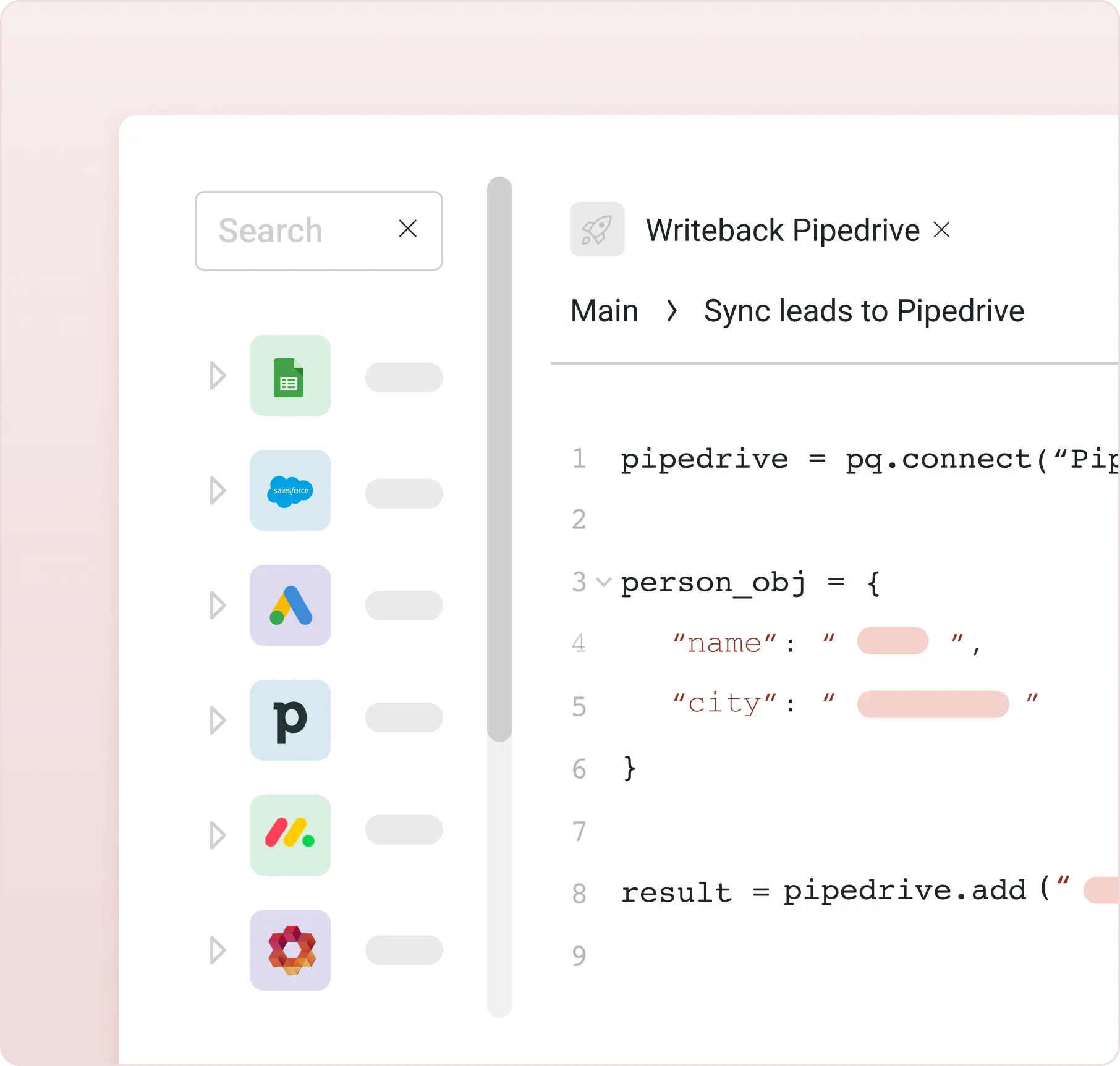Click the connector list scrollbar thumb
Viewport: 1120px width, 1066px height.
tap(499, 459)
